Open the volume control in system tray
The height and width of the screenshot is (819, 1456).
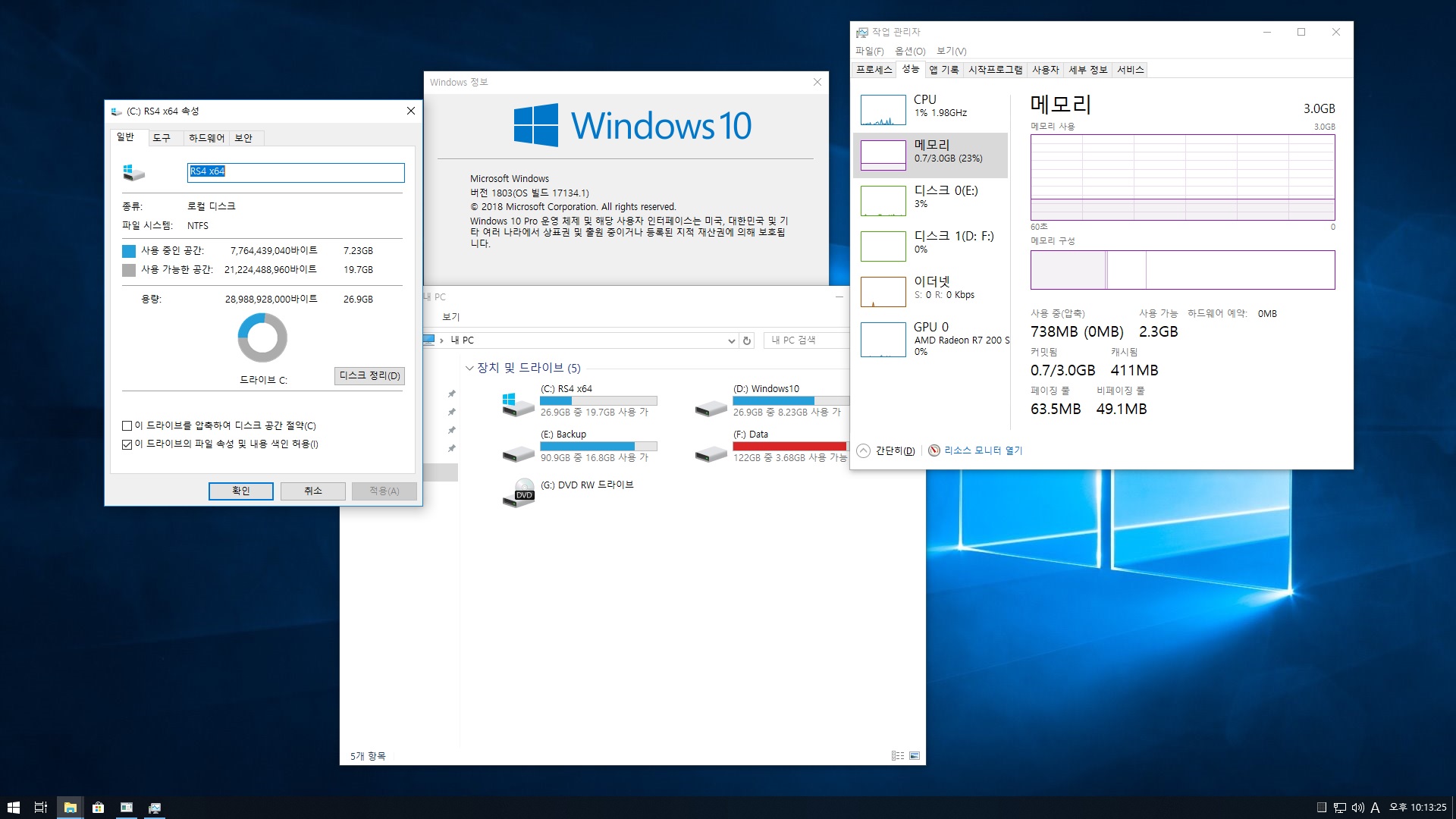tap(1357, 808)
